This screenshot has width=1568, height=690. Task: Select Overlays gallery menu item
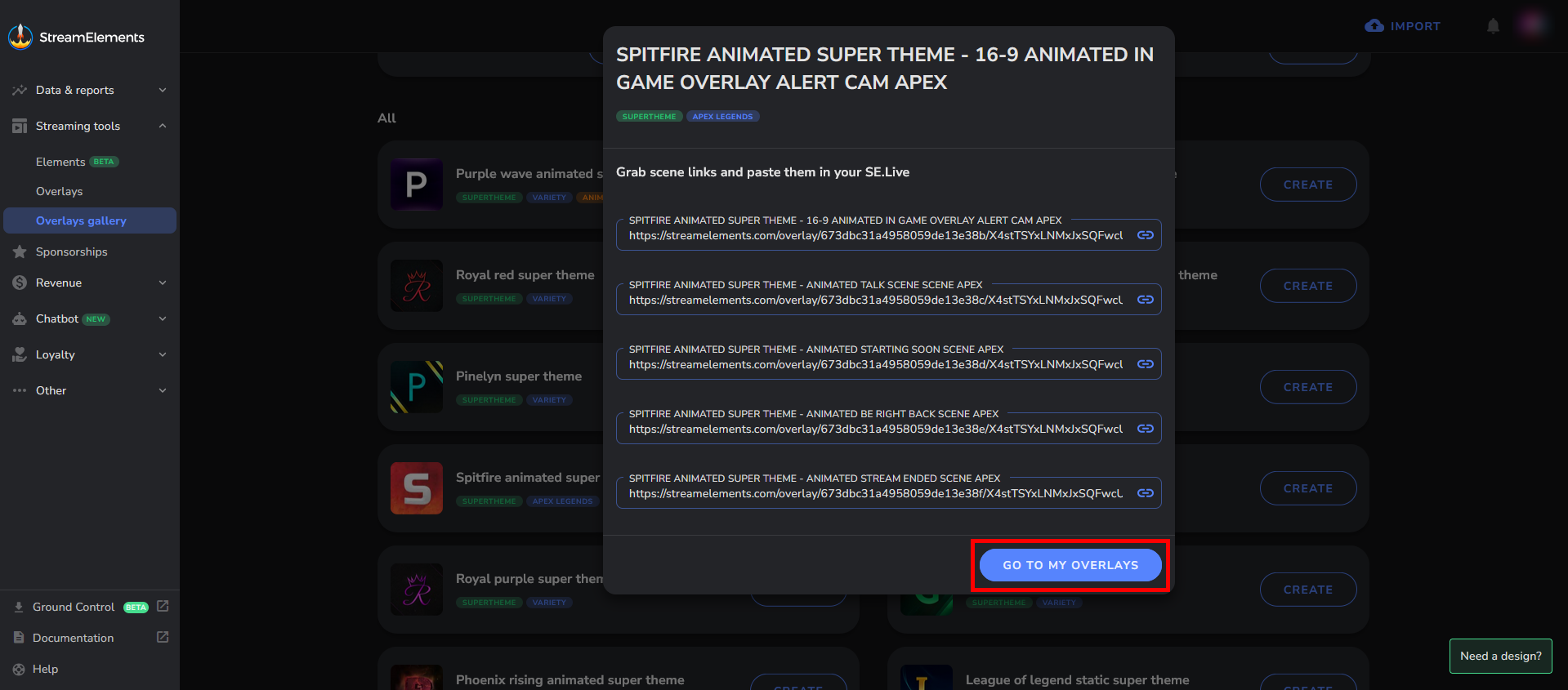[90, 220]
